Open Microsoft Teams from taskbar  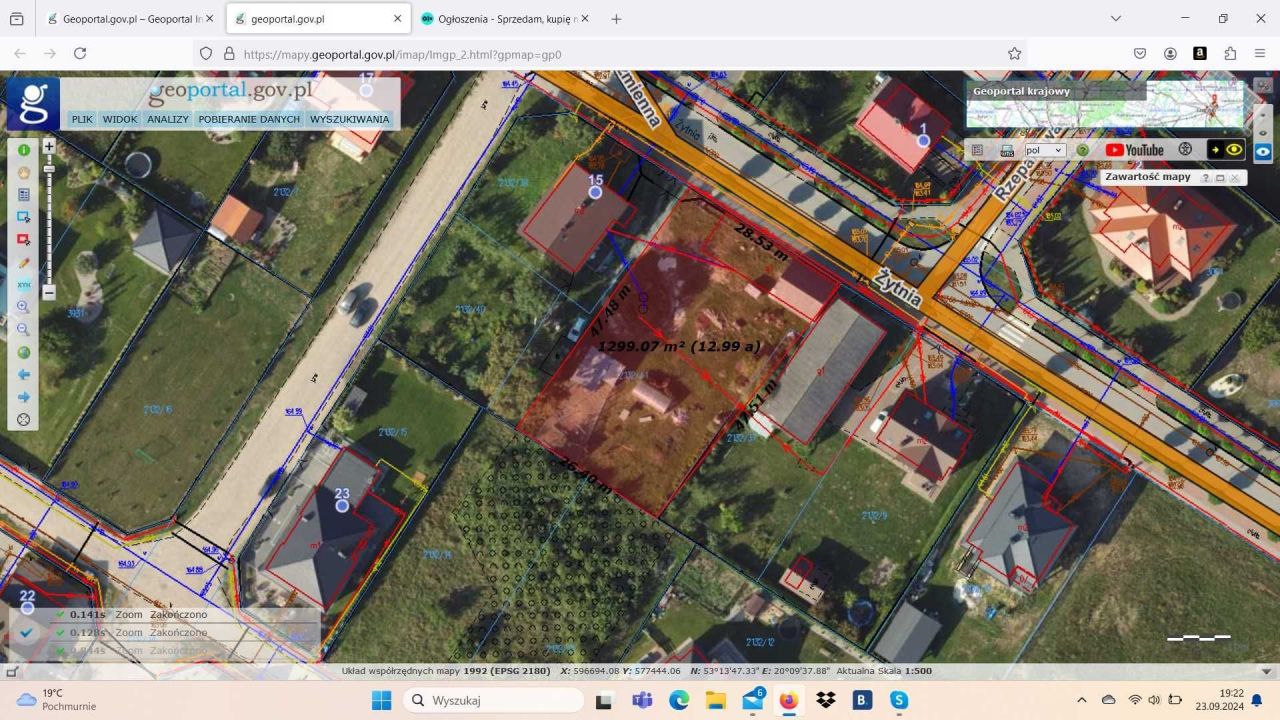[x=642, y=700]
